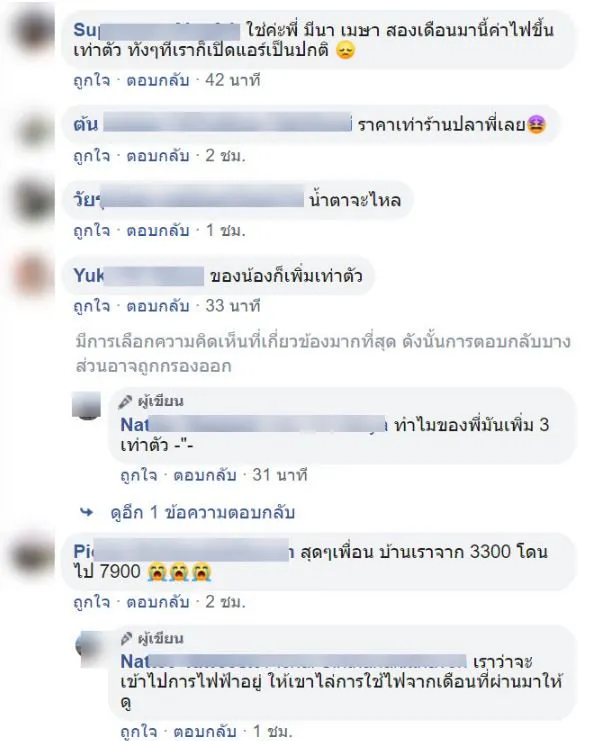Image resolution: width=609 pixels, height=741 pixels.
Task: Click the 2 ชม. timestamp under the ต้น comment
Action: click(225, 155)
